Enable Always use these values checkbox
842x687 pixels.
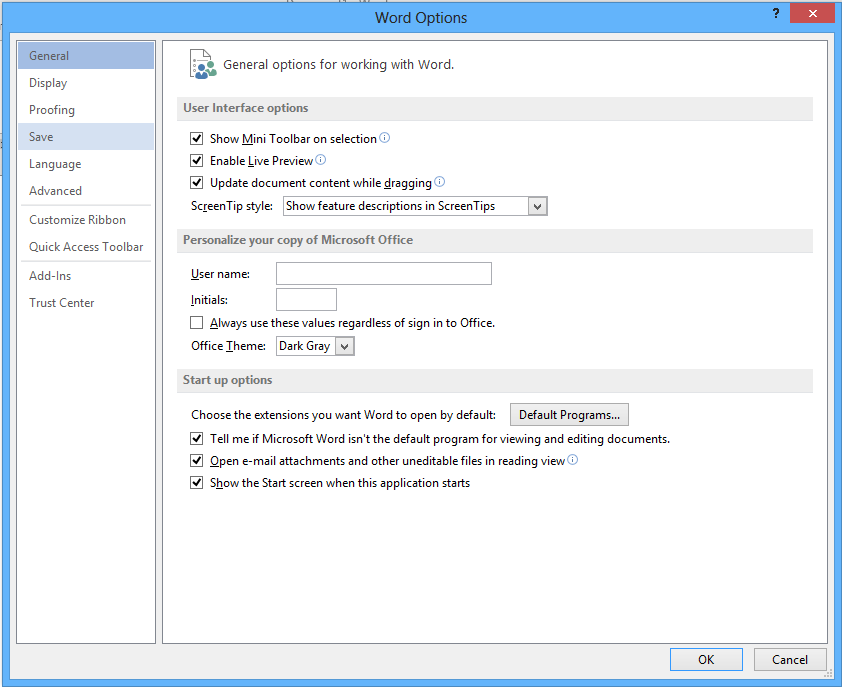pos(197,323)
